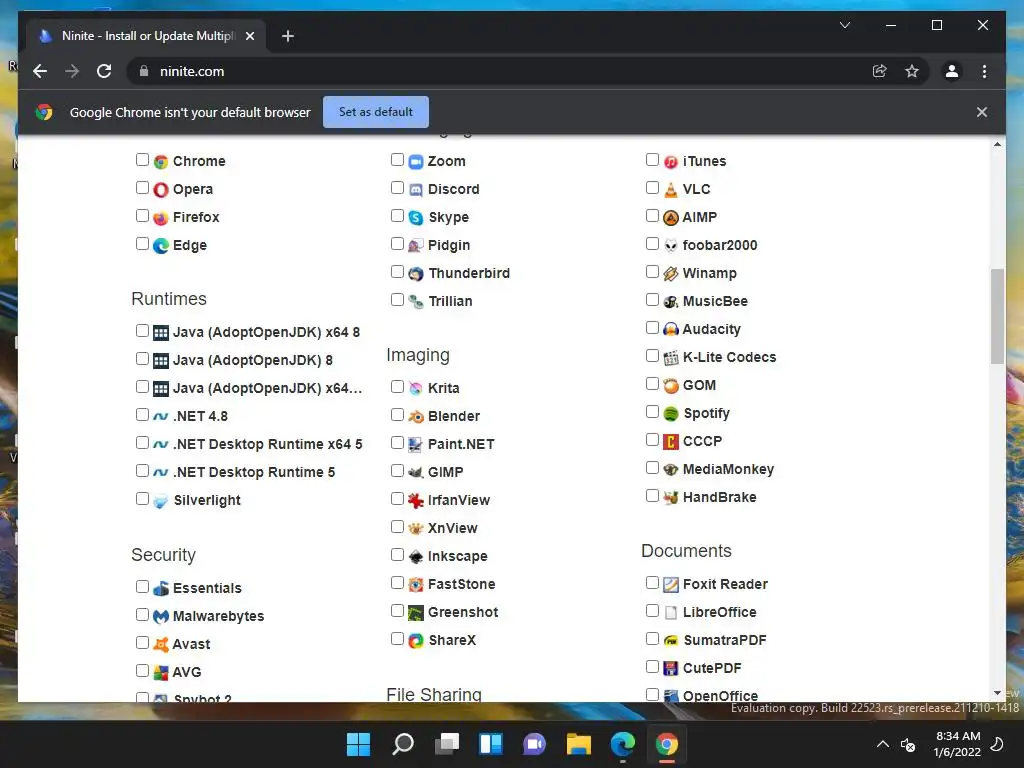Click the Spotify app icon
Screen dimensions: 1024x768
tap(671, 413)
